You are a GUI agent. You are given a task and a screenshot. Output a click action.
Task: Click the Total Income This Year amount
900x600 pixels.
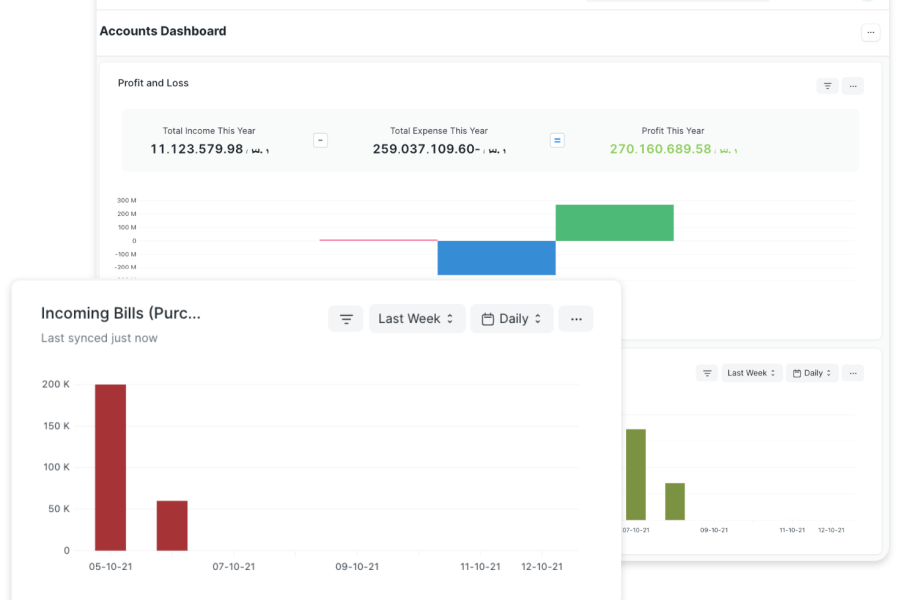197,149
